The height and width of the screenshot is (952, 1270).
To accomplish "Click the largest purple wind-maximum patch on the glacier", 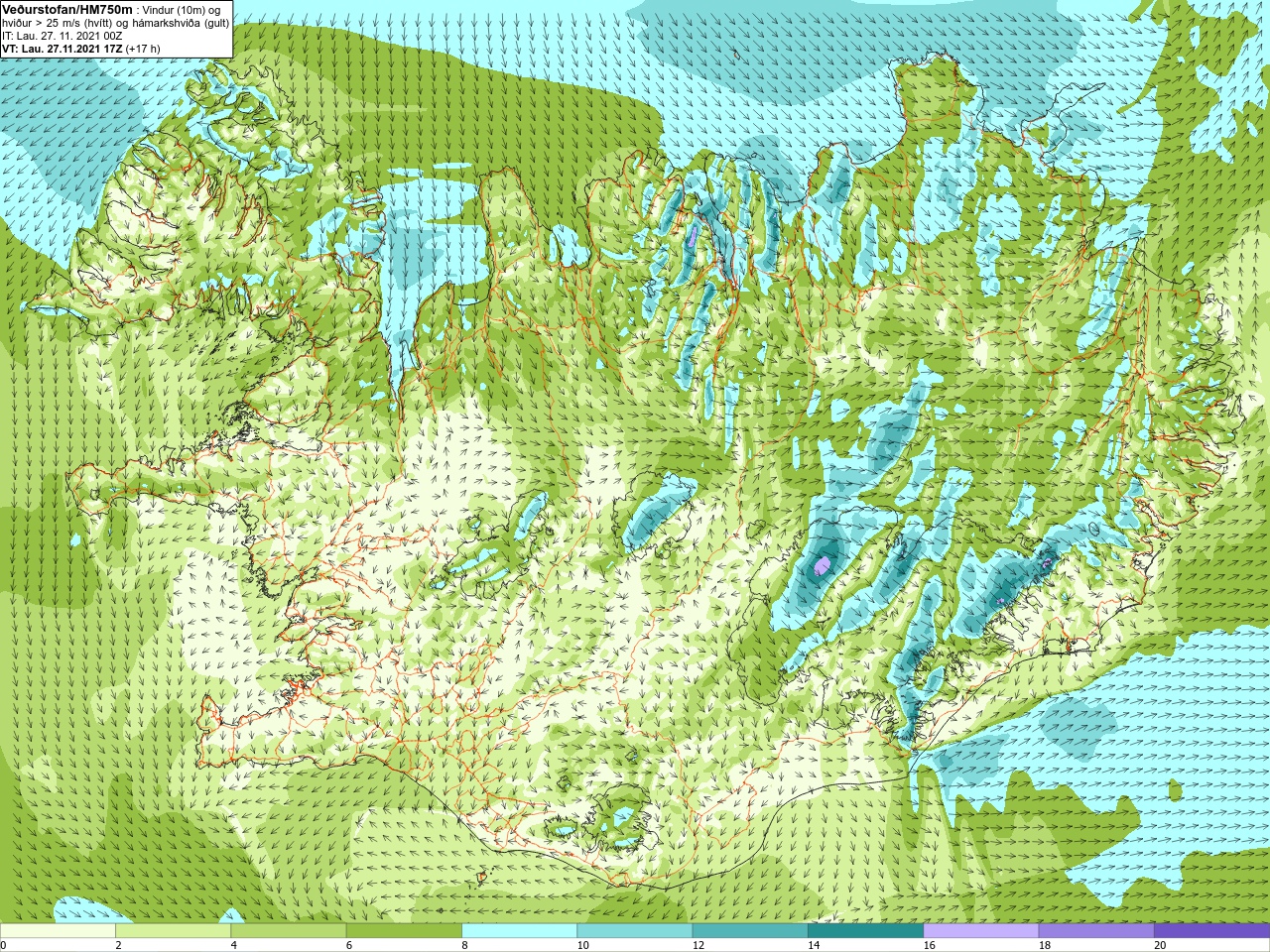I will click(822, 566).
